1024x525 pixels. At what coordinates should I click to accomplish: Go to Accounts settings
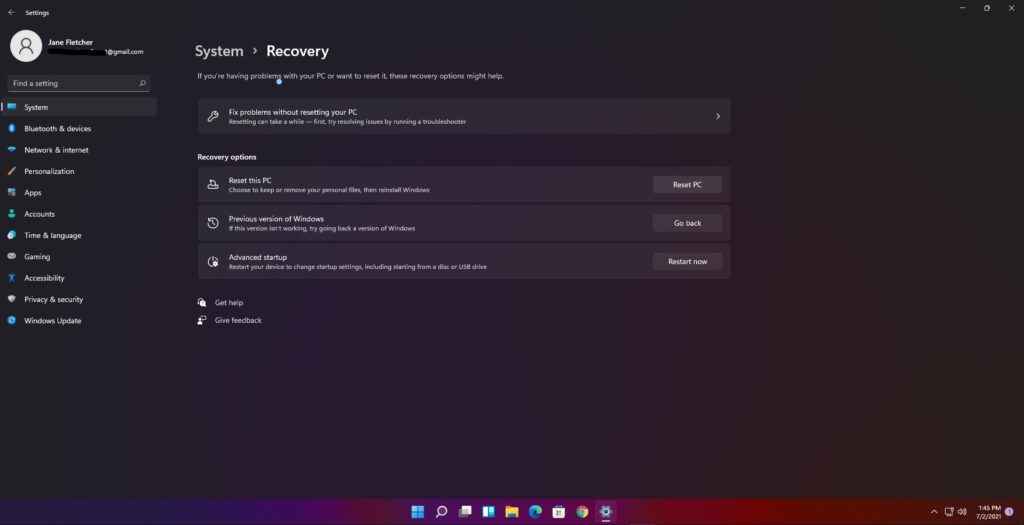tap(79, 214)
